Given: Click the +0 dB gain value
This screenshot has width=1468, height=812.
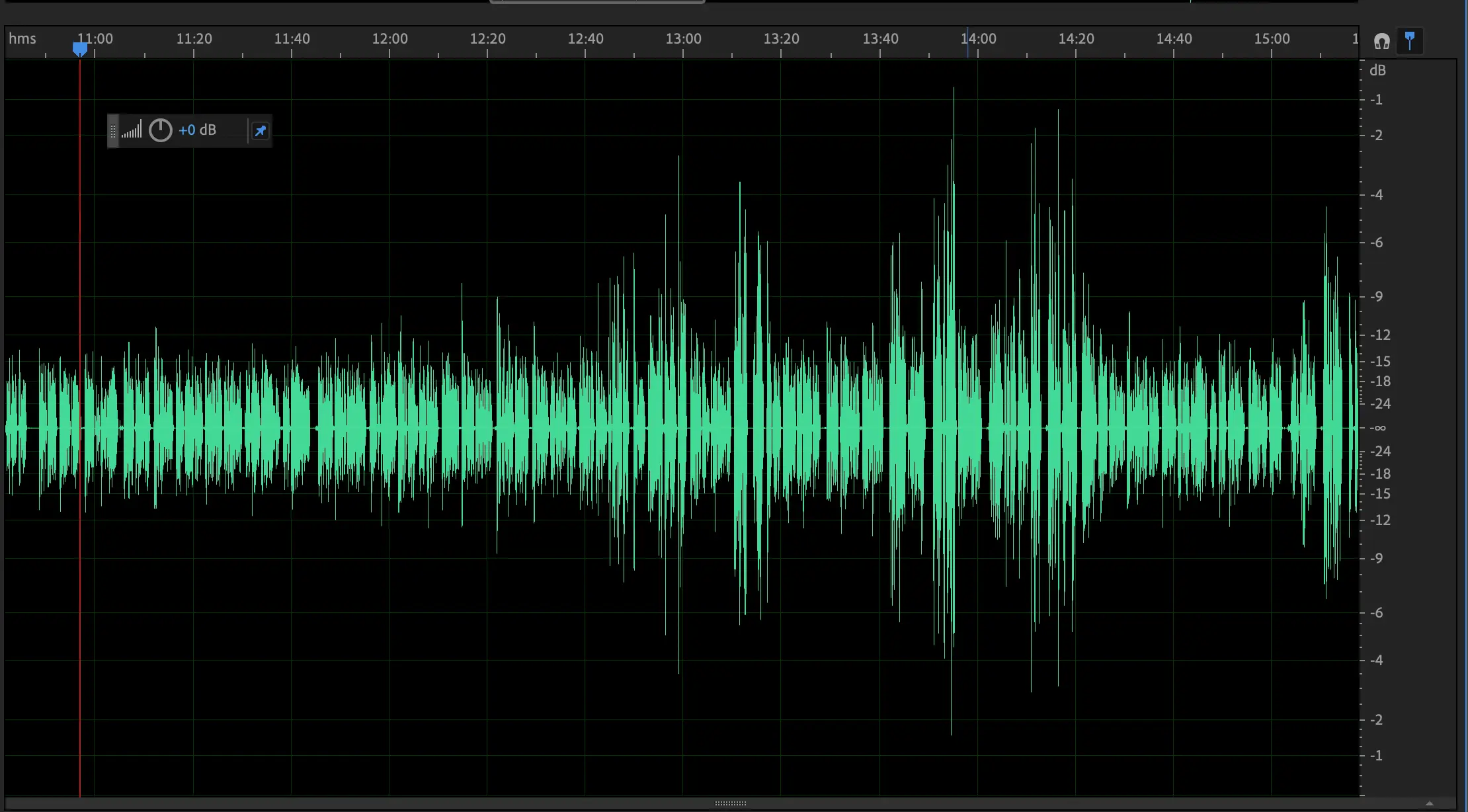Looking at the screenshot, I should click(x=197, y=130).
